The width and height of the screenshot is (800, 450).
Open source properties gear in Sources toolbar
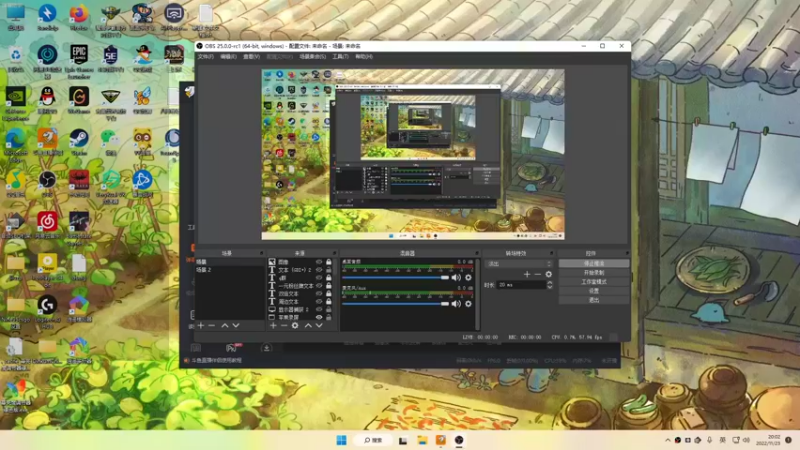point(295,326)
